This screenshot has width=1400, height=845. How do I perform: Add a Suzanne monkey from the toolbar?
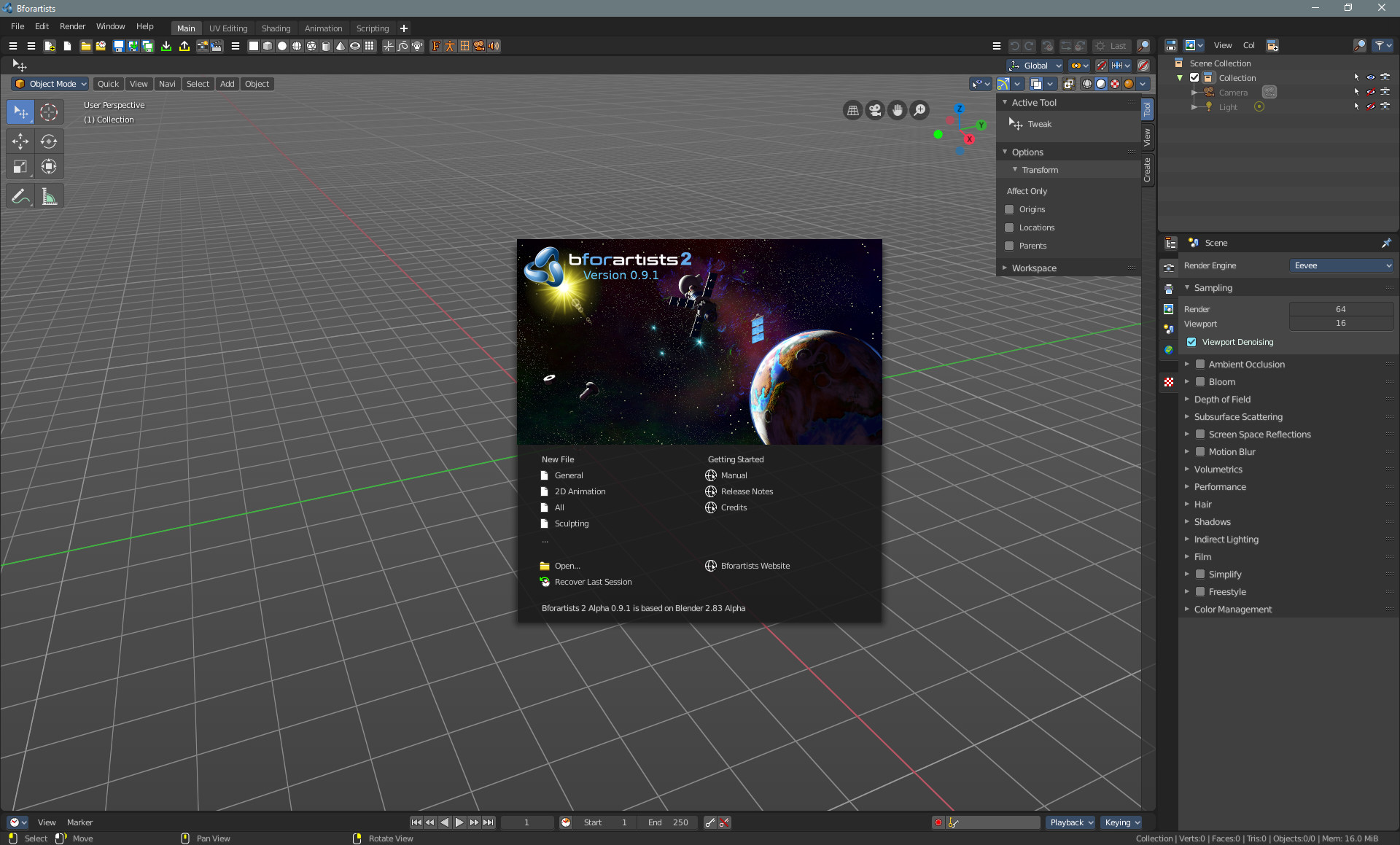pos(417,45)
